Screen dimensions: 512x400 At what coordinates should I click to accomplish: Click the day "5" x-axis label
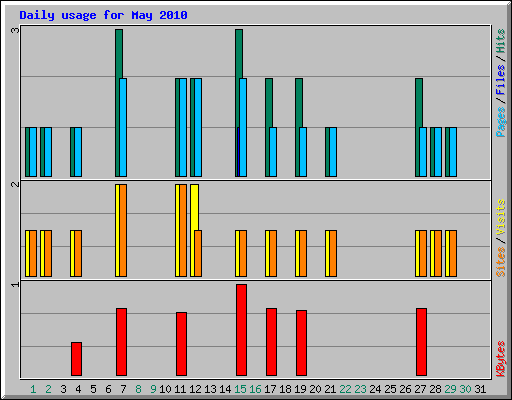[x=93, y=389]
